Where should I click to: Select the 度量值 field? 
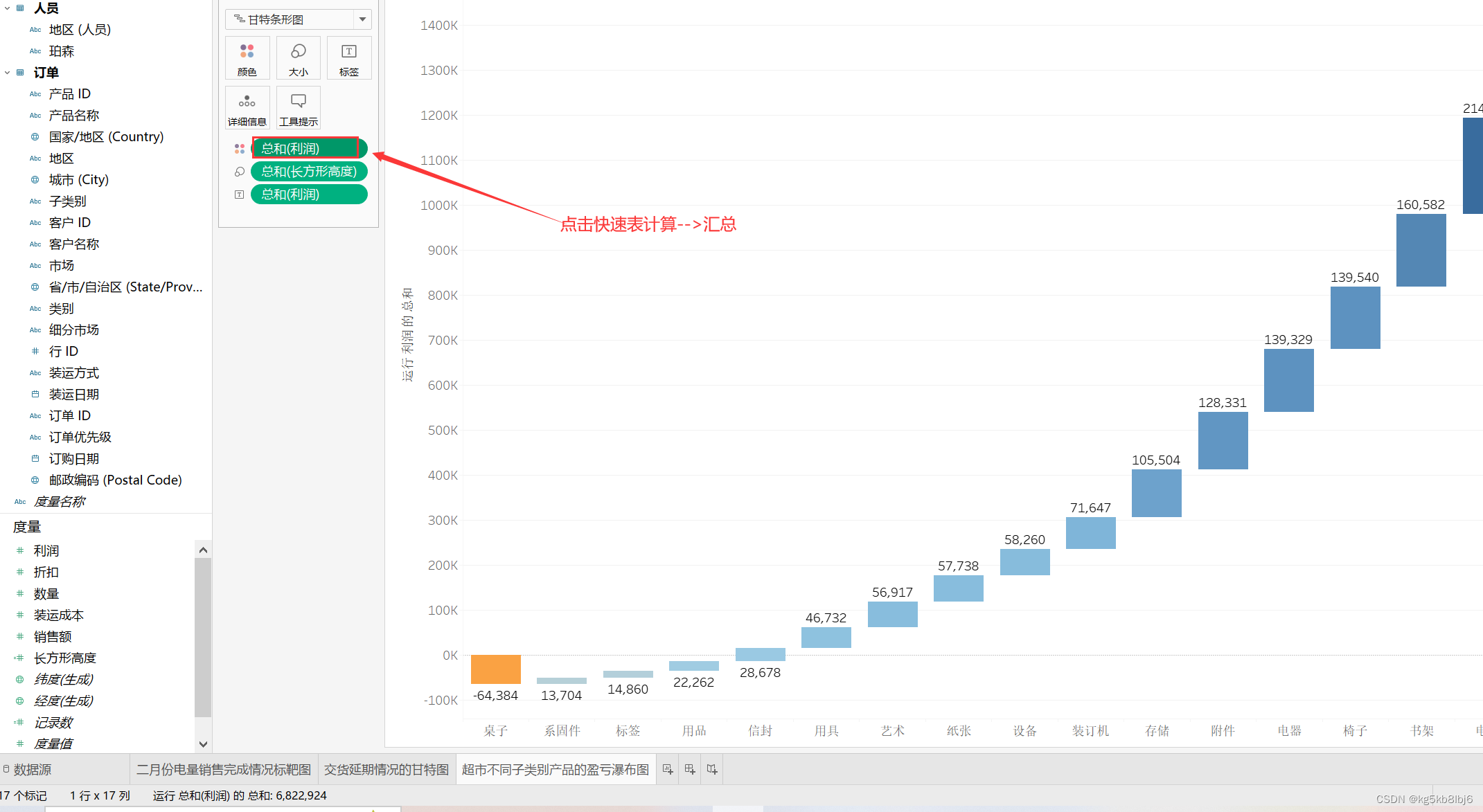click(x=53, y=744)
